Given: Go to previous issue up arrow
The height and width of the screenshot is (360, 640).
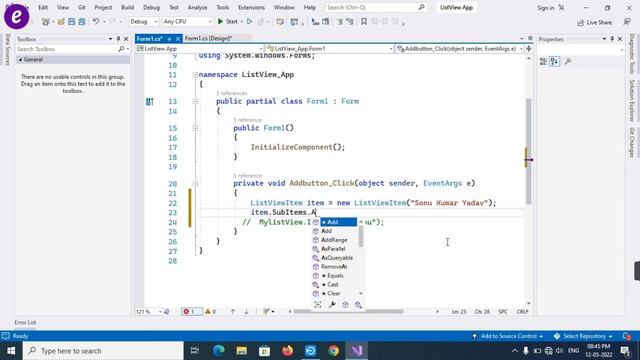Looking at the screenshot, I should coord(233,311).
